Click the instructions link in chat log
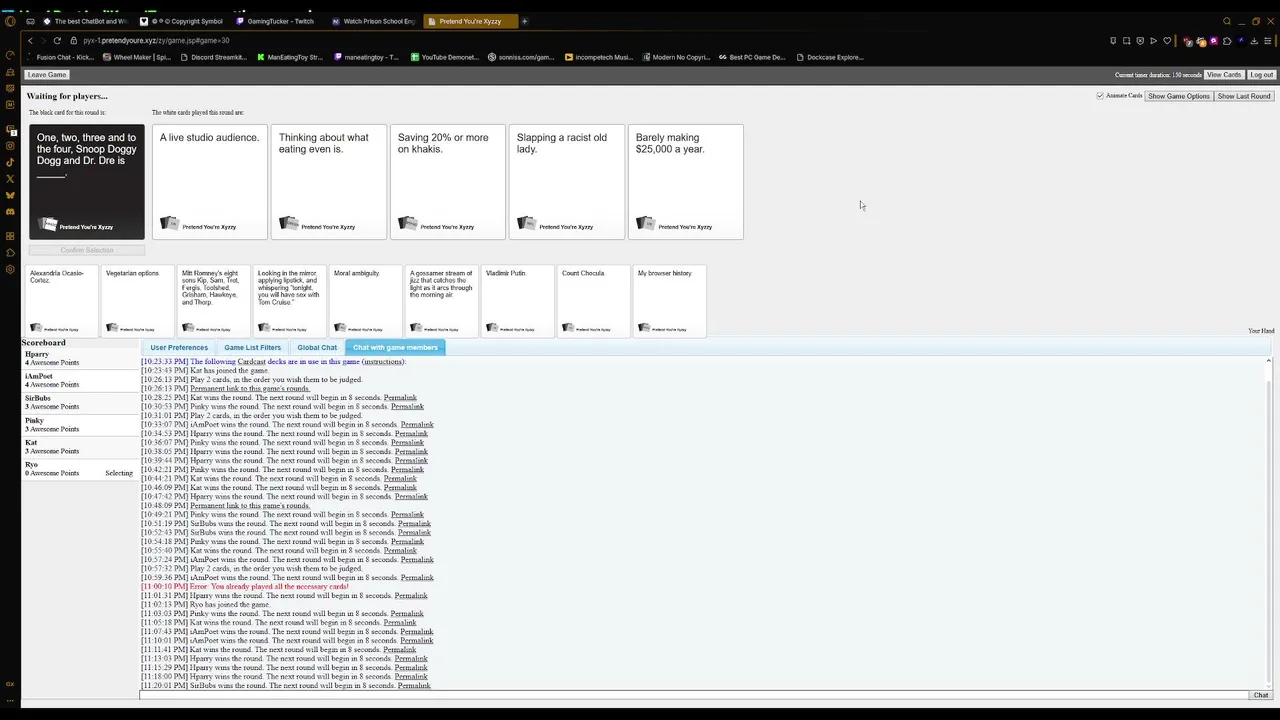Viewport: 1280px width, 720px height. [383, 362]
